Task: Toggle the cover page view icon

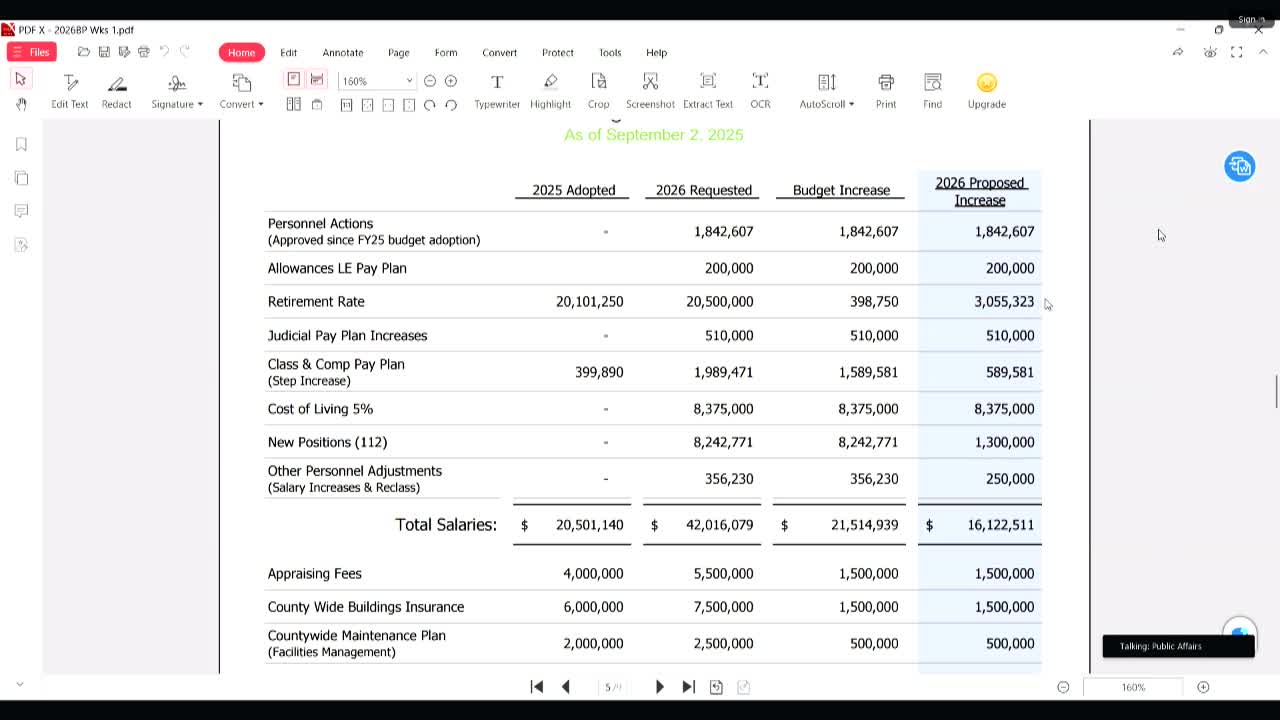Action: point(317,104)
